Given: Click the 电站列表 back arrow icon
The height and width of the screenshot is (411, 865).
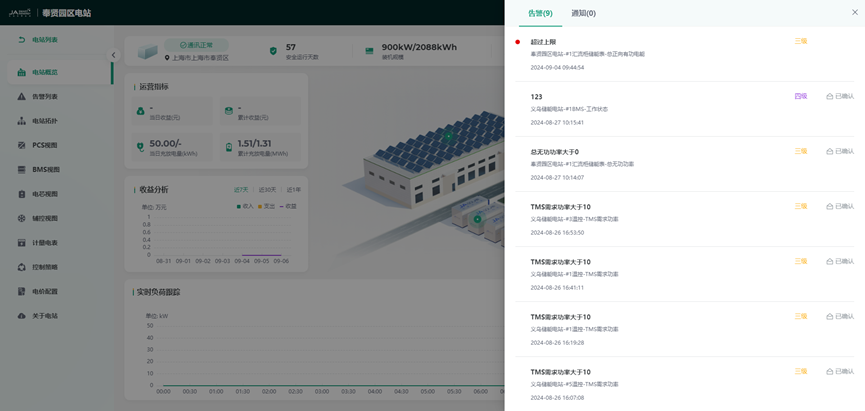Looking at the screenshot, I should tap(22, 40).
